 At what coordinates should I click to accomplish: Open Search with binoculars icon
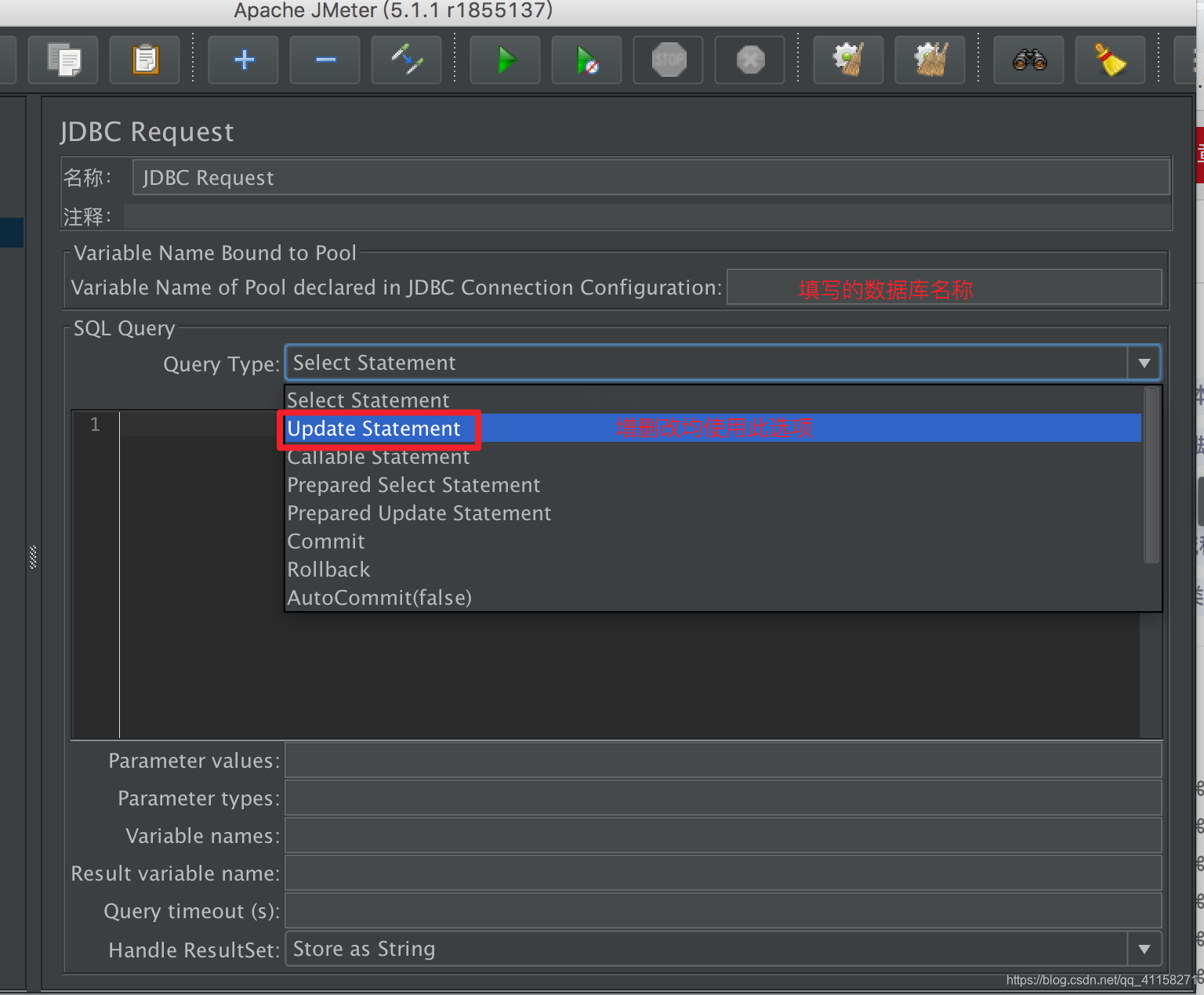(x=1029, y=60)
